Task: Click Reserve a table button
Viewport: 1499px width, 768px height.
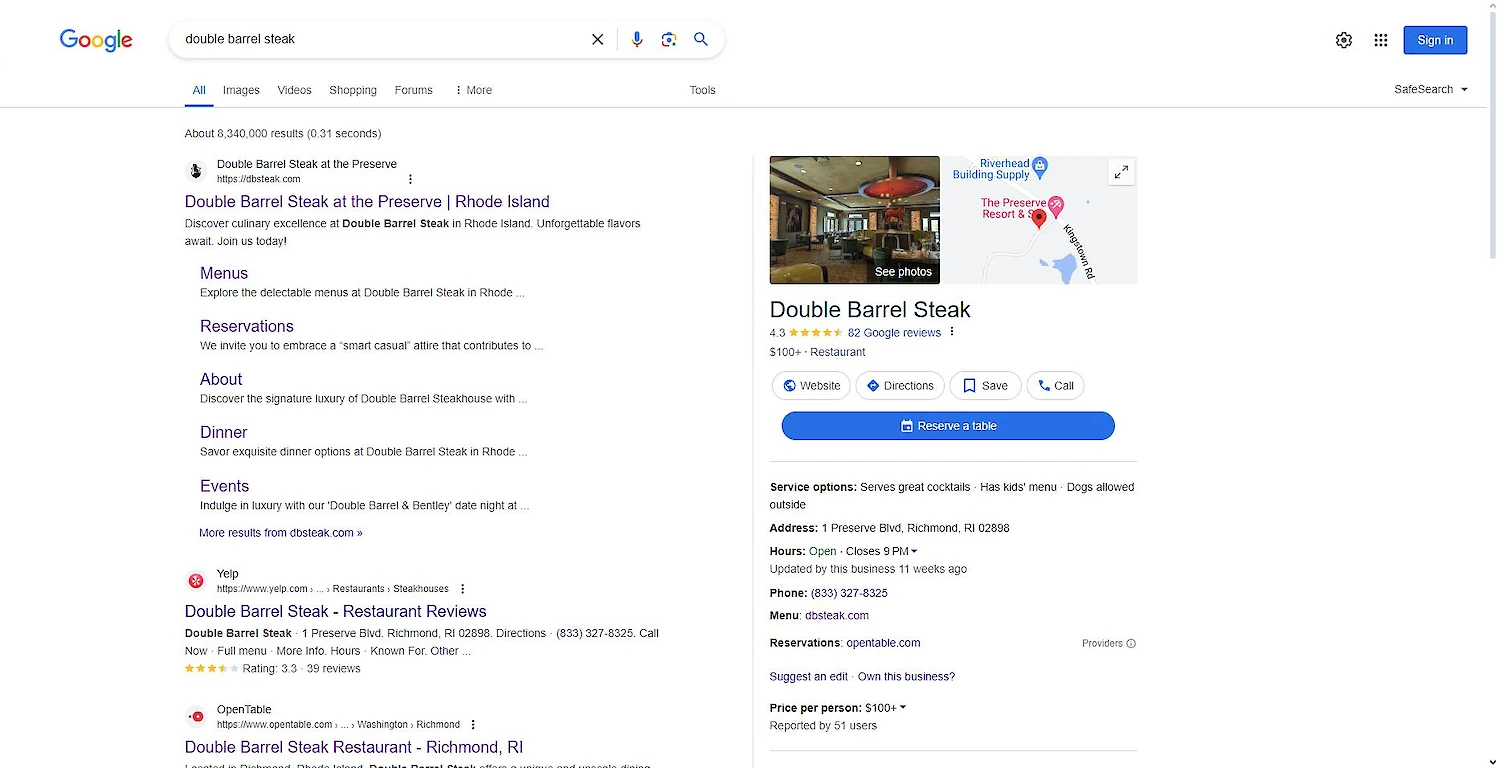Action: (948, 426)
